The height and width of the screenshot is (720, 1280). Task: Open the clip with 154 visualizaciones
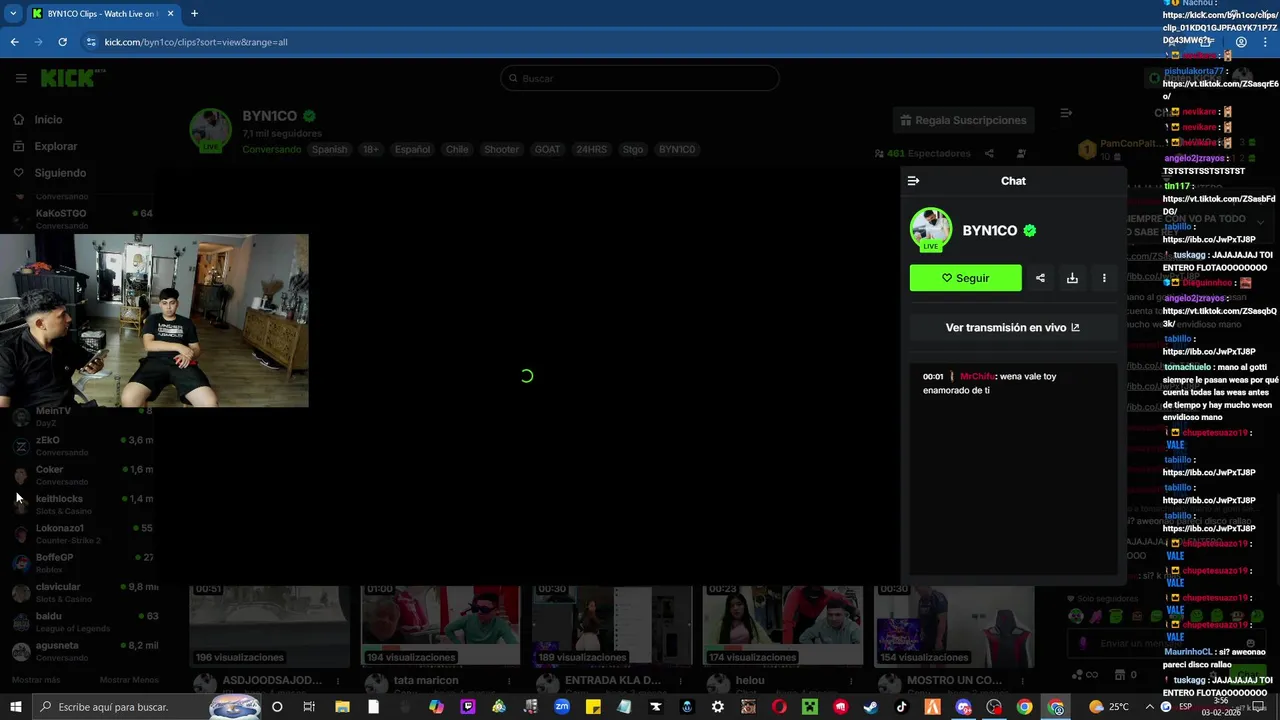954,625
